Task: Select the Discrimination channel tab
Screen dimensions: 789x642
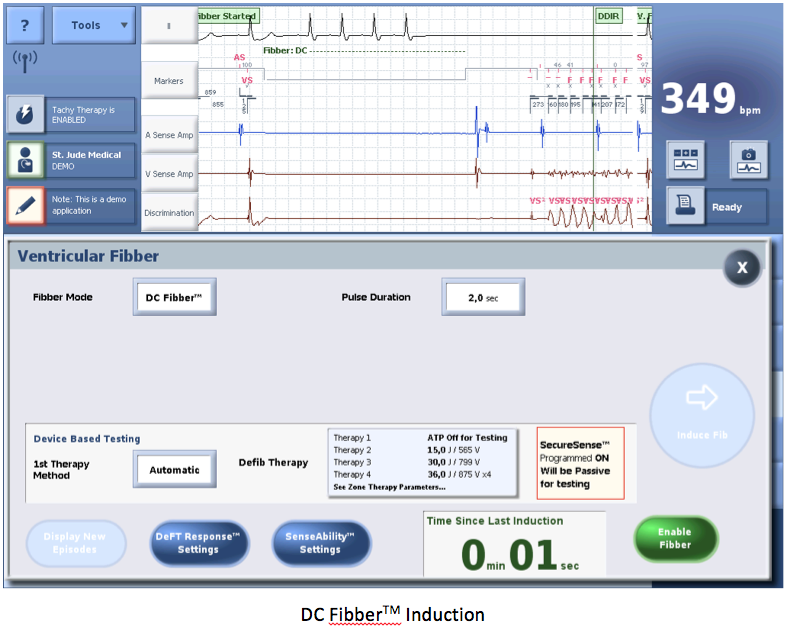Action: (168, 212)
